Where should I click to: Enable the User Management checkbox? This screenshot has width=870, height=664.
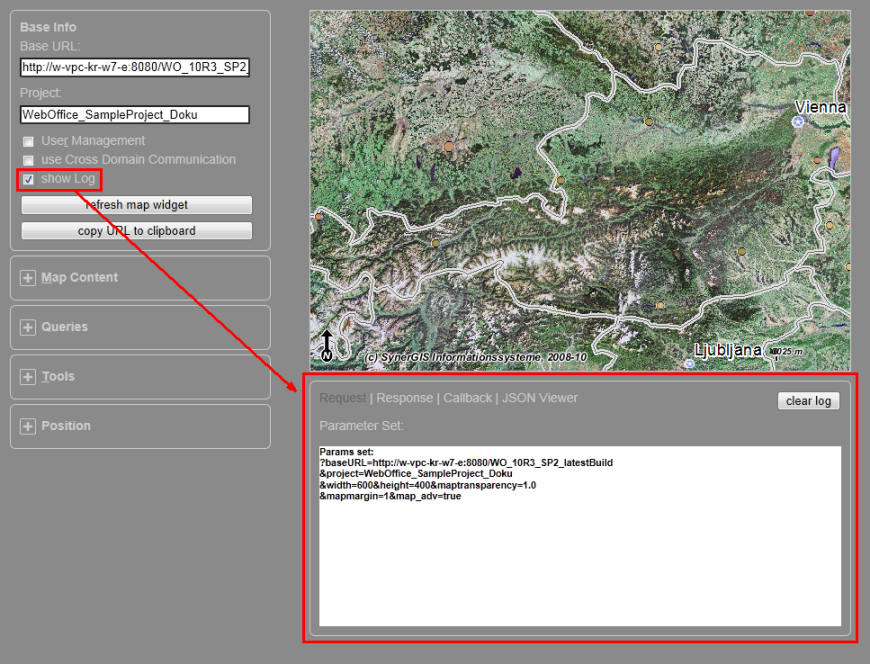[27, 141]
